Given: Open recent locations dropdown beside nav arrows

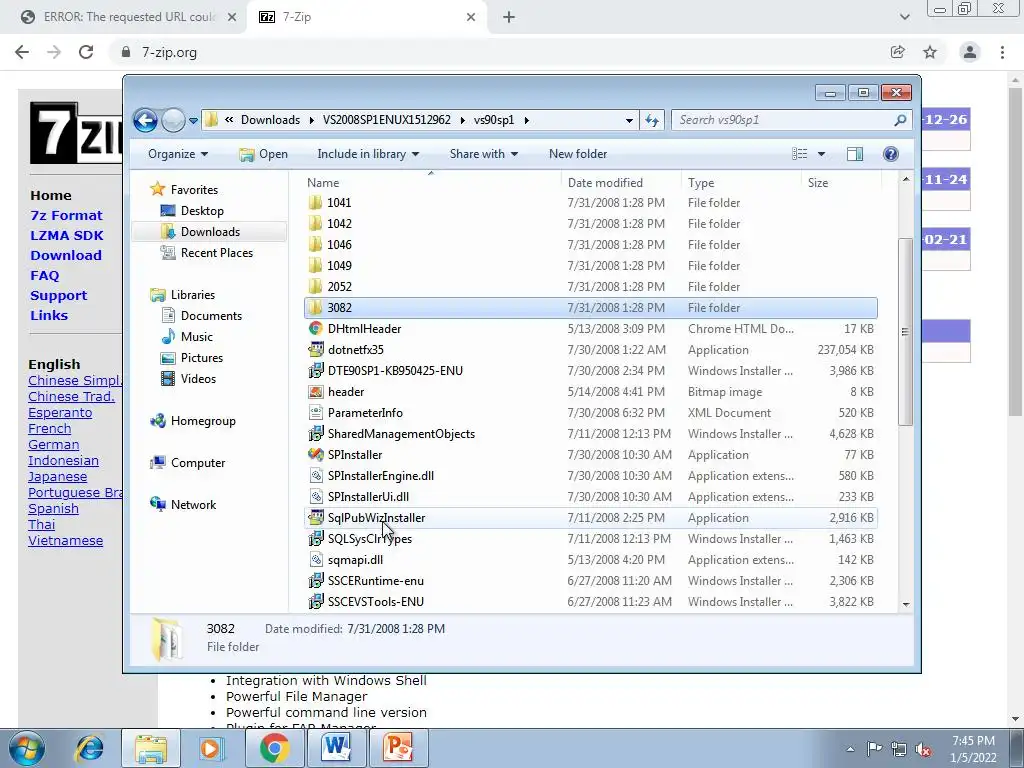Looking at the screenshot, I should click(193, 121).
